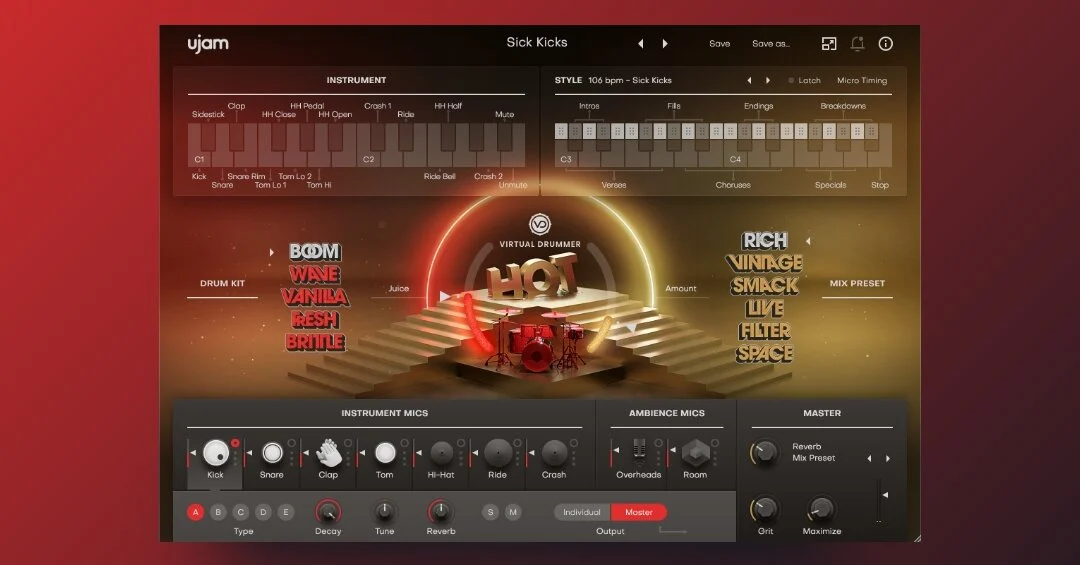Screen dimensions: 1080x565
Task: Click the Tune knob
Action: click(x=384, y=512)
